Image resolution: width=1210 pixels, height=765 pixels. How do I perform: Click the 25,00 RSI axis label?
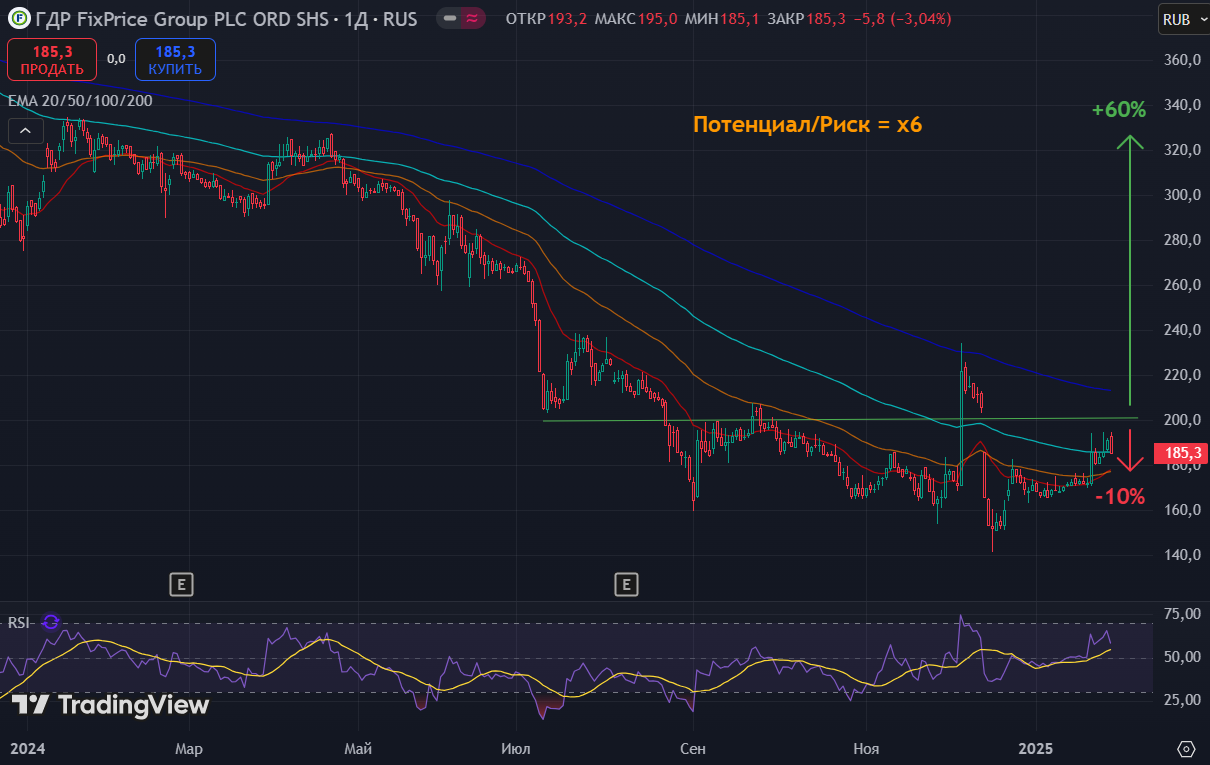coord(1181,700)
